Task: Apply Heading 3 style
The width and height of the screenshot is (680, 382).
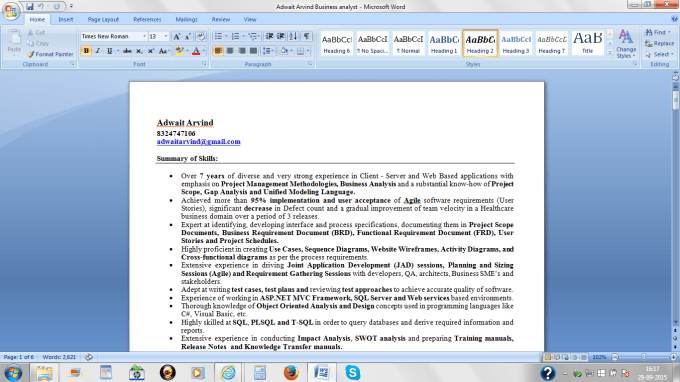Action: (516, 43)
